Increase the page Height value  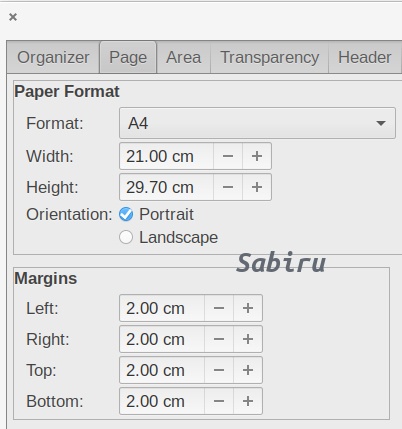tap(257, 187)
